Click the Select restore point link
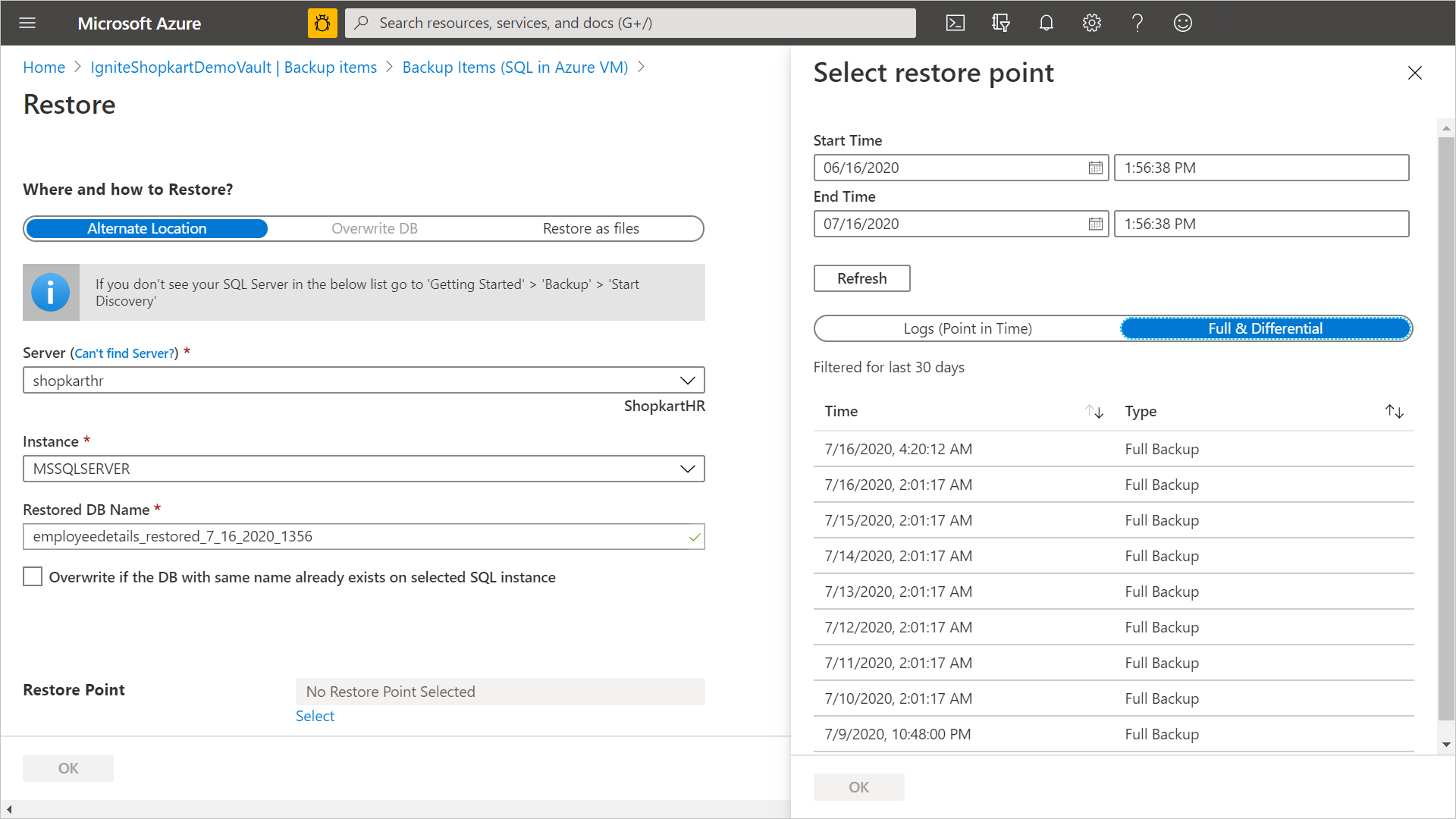 [x=315, y=715]
